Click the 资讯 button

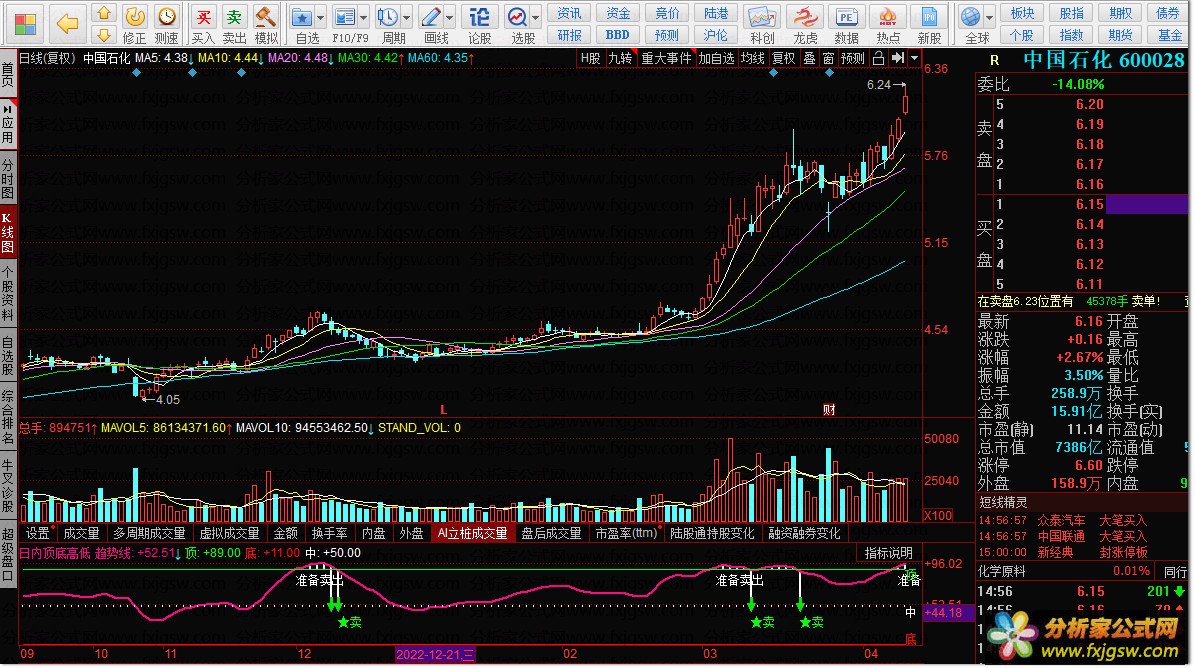570,13
